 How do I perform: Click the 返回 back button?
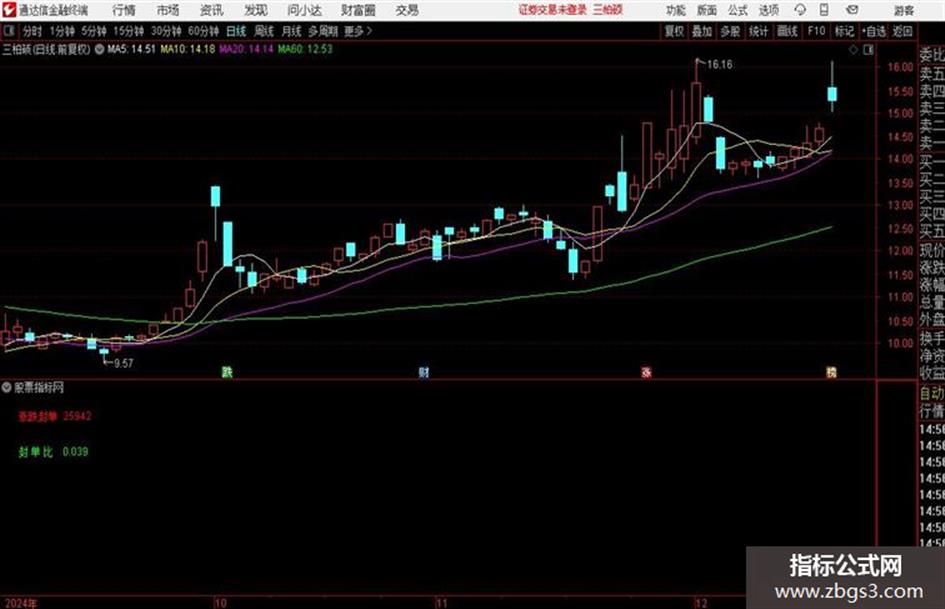pyautogui.click(x=902, y=31)
